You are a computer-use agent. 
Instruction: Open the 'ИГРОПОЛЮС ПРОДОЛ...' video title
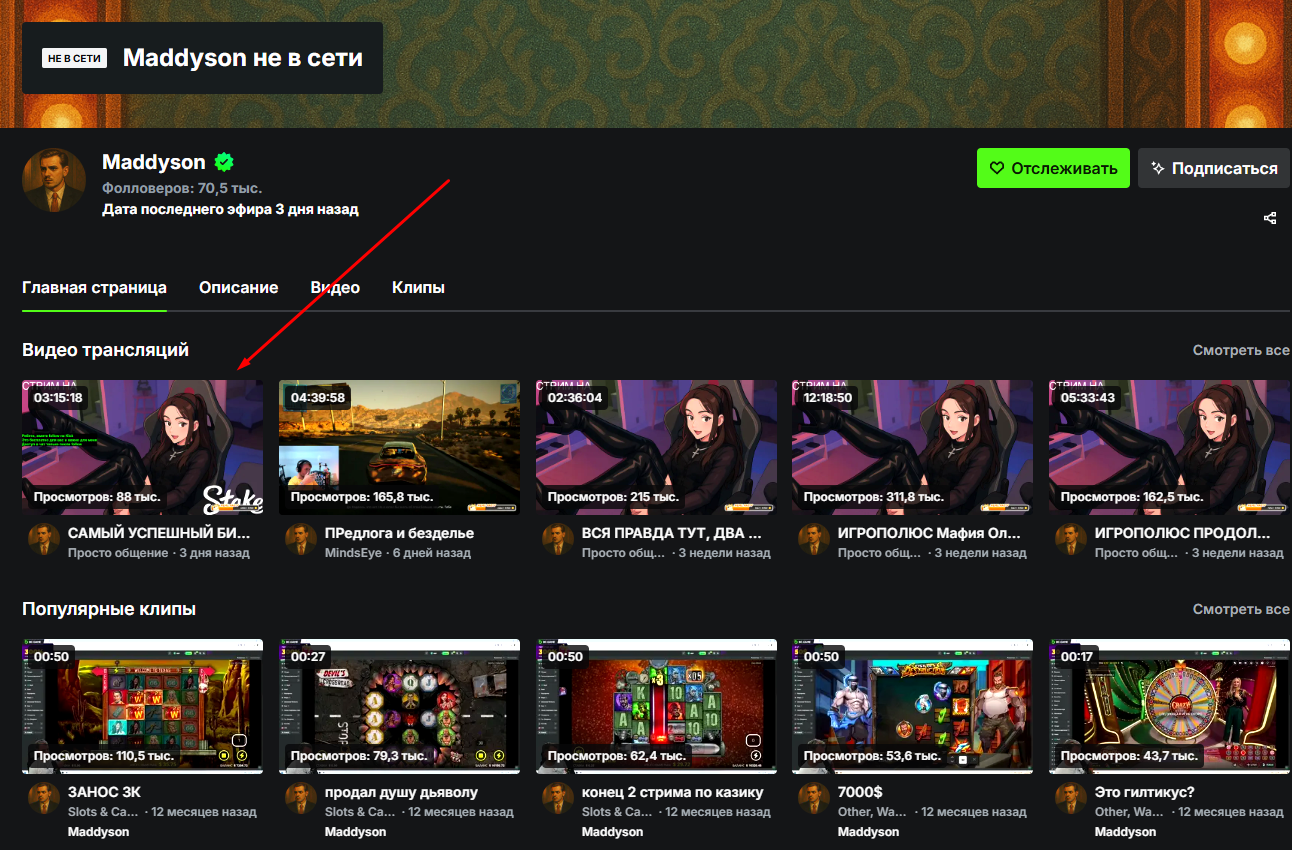(1183, 533)
